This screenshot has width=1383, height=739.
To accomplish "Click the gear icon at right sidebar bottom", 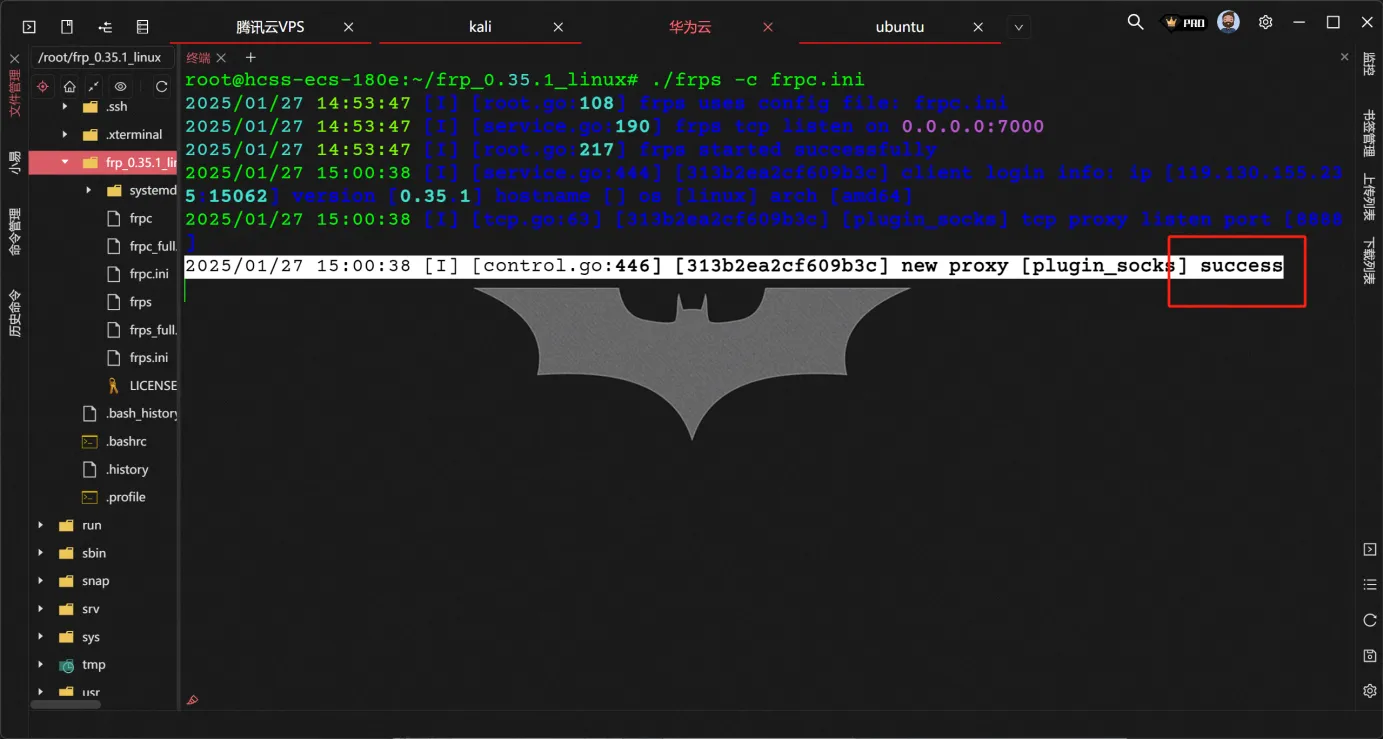I will coord(1370,691).
